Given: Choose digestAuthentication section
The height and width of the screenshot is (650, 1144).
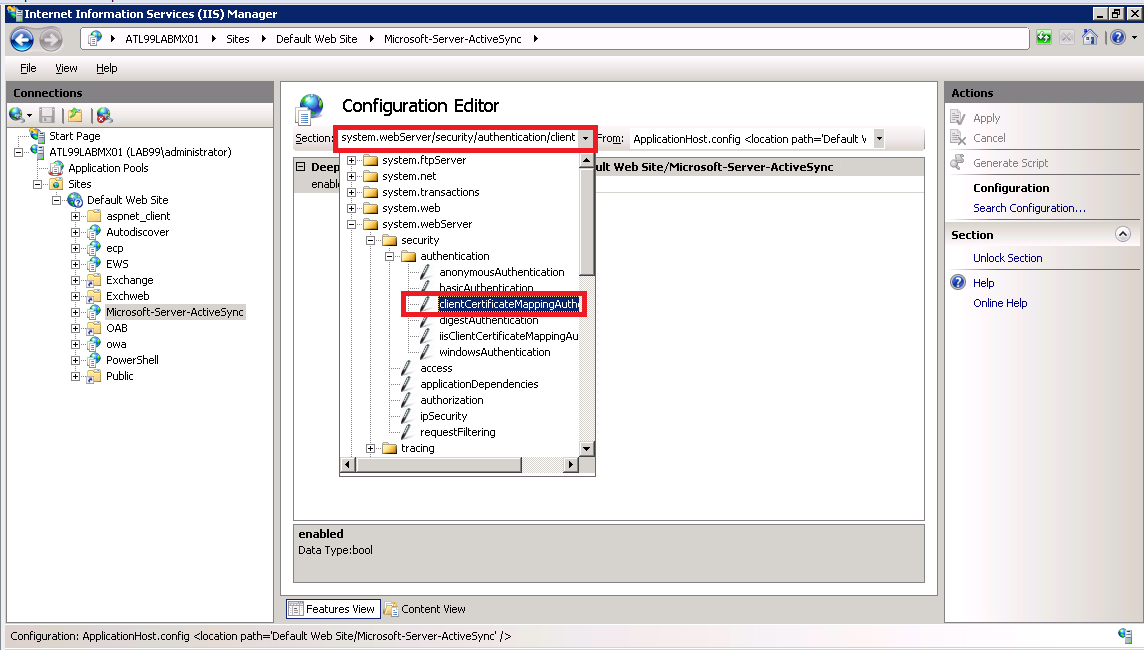Looking at the screenshot, I should tap(489, 320).
